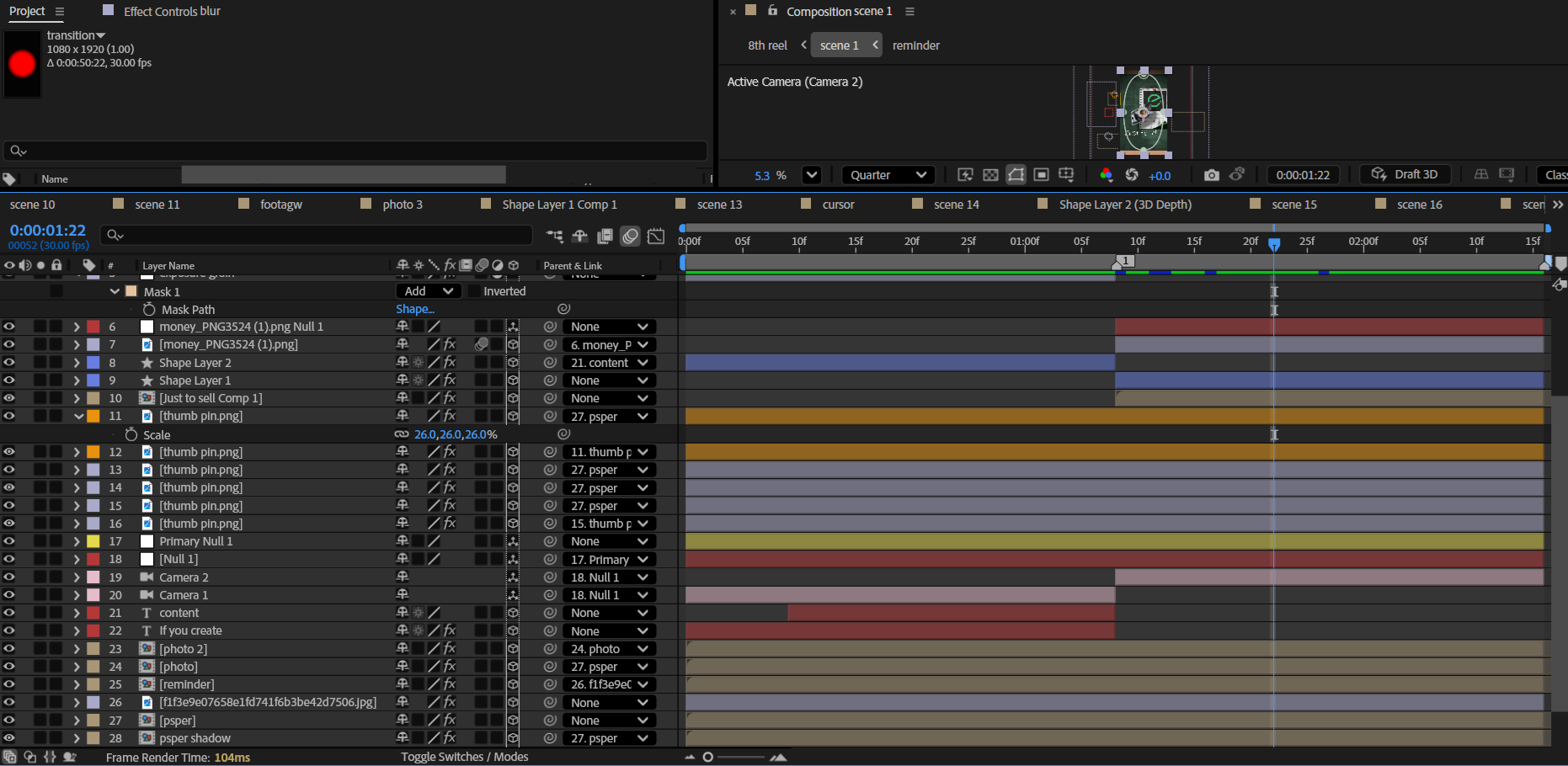This screenshot has height=766, width=1568.
Task: Open the mask mode Add dropdown
Action: tap(428, 291)
